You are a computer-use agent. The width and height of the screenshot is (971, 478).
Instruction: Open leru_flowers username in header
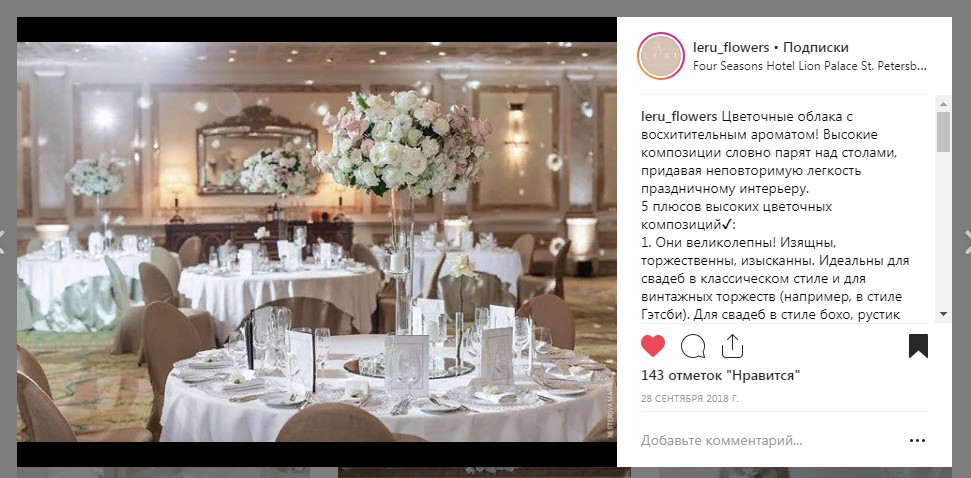[731, 48]
